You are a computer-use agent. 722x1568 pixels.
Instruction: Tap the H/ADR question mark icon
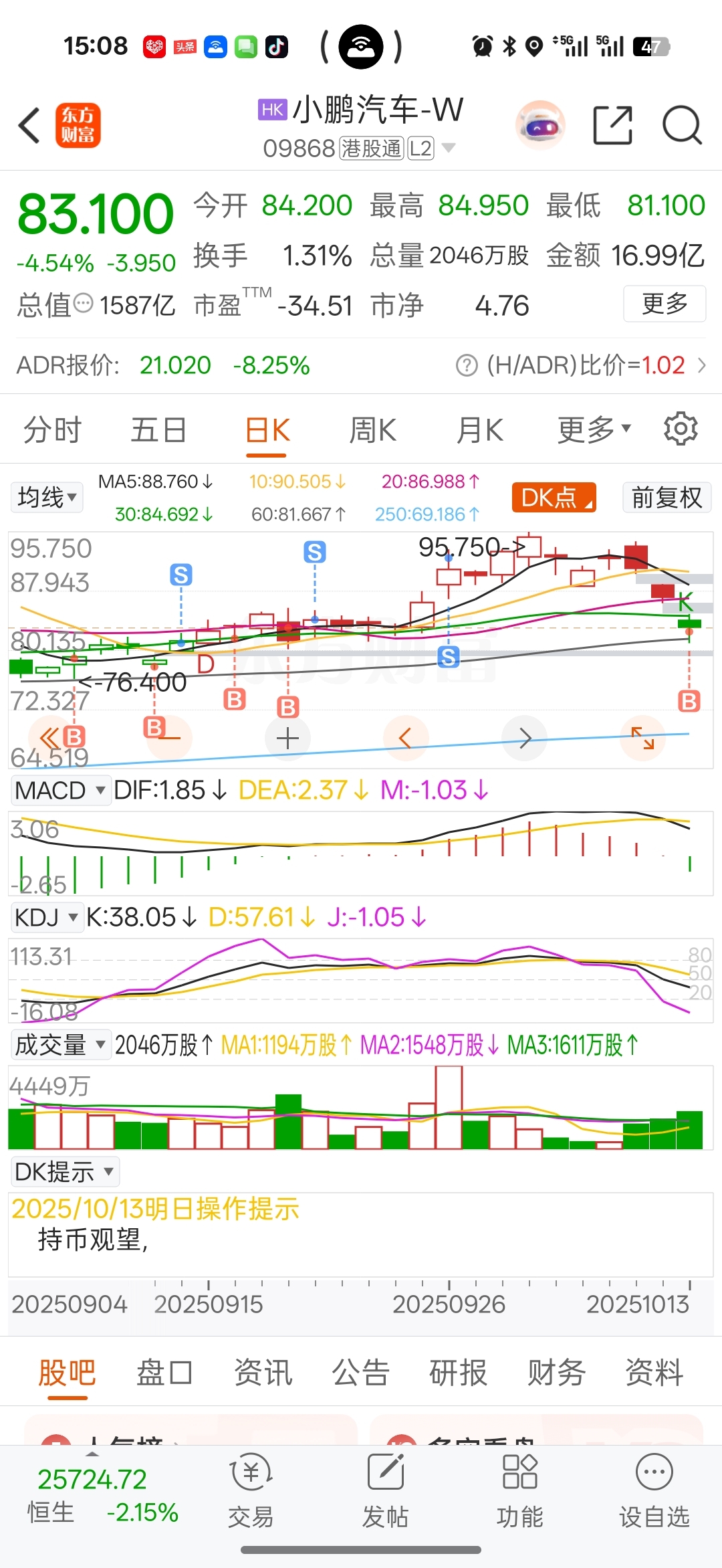pos(467,365)
